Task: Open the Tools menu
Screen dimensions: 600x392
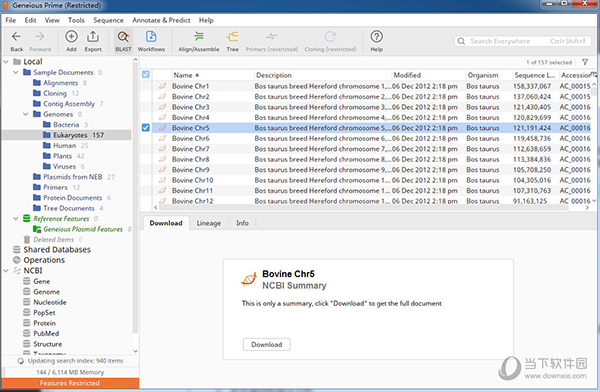Action: [76, 20]
